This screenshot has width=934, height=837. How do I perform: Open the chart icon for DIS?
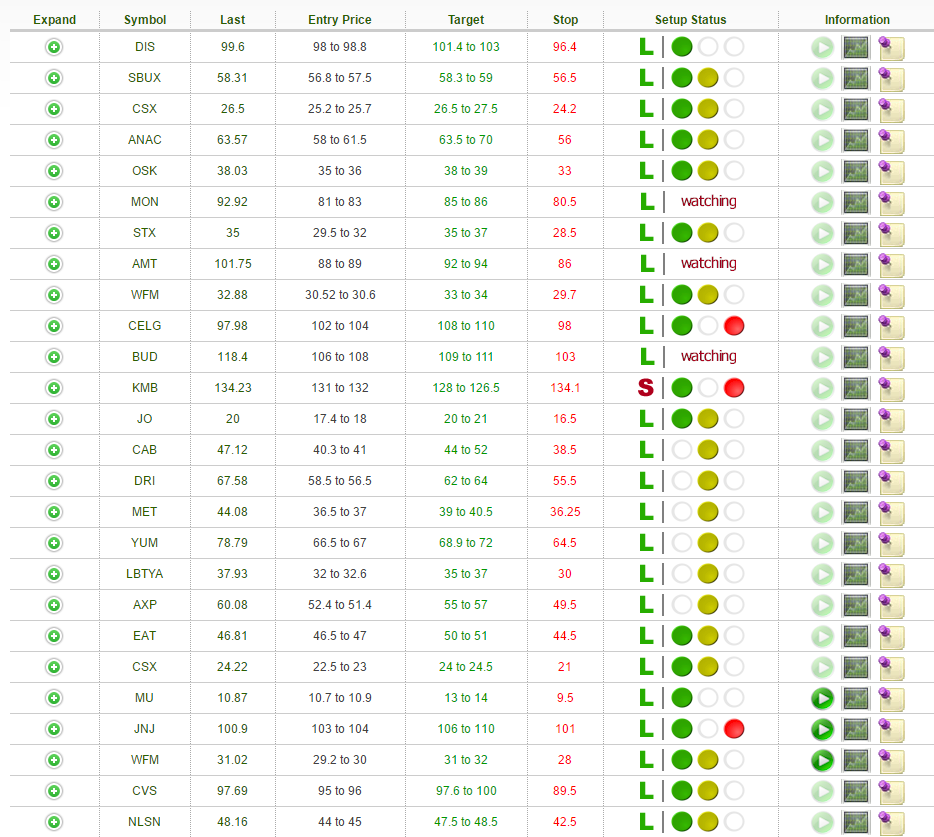(x=855, y=47)
